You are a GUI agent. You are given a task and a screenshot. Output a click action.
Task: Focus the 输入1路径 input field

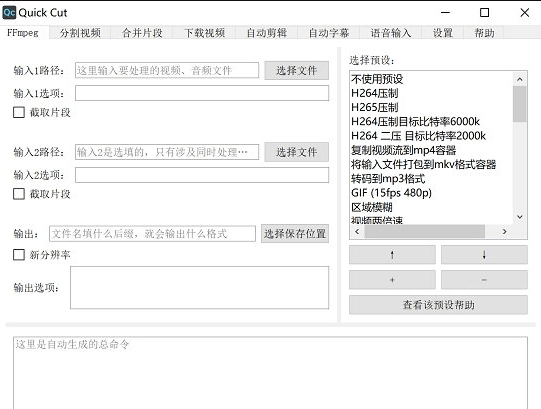[167, 70]
